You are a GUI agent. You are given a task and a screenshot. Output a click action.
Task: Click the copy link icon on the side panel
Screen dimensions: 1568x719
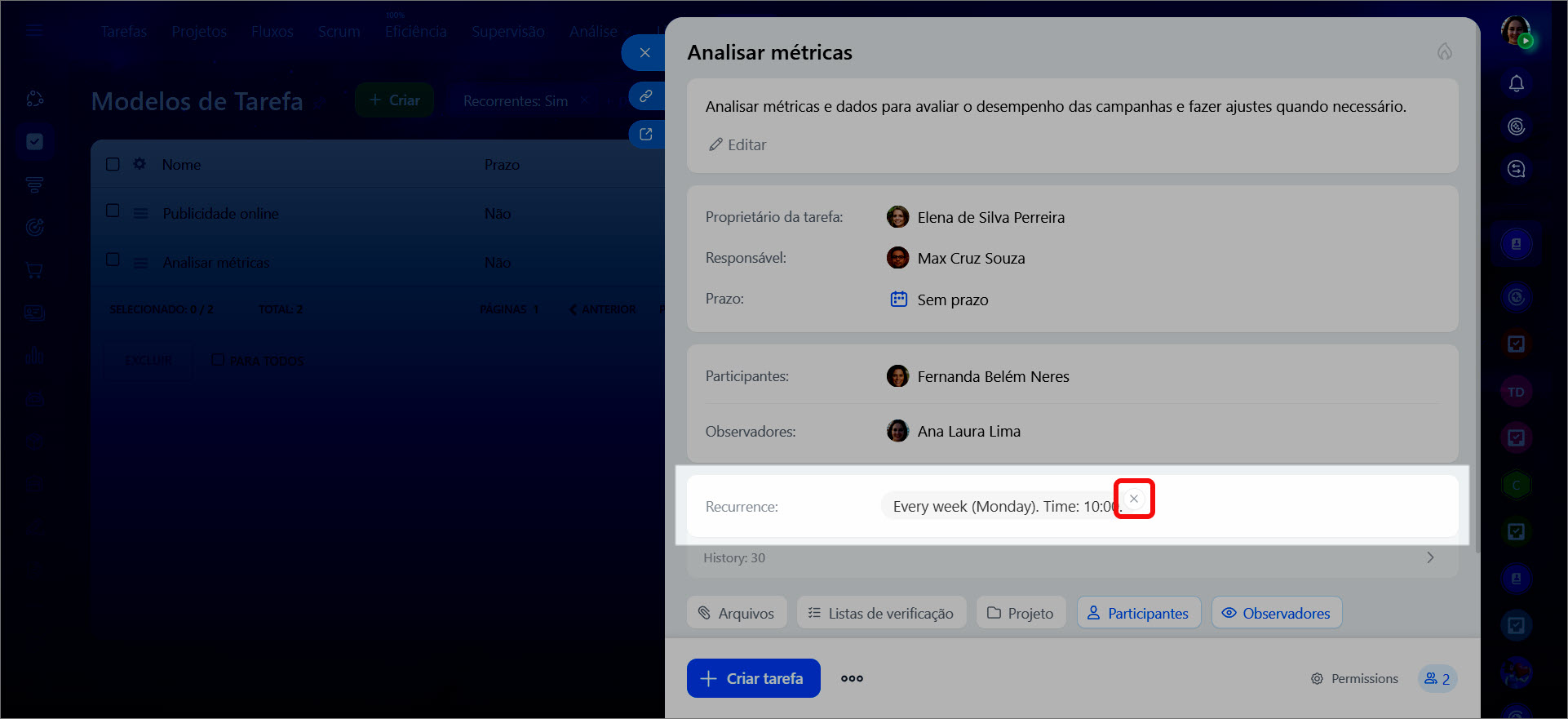pyautogui.click(x=645, y=96)
